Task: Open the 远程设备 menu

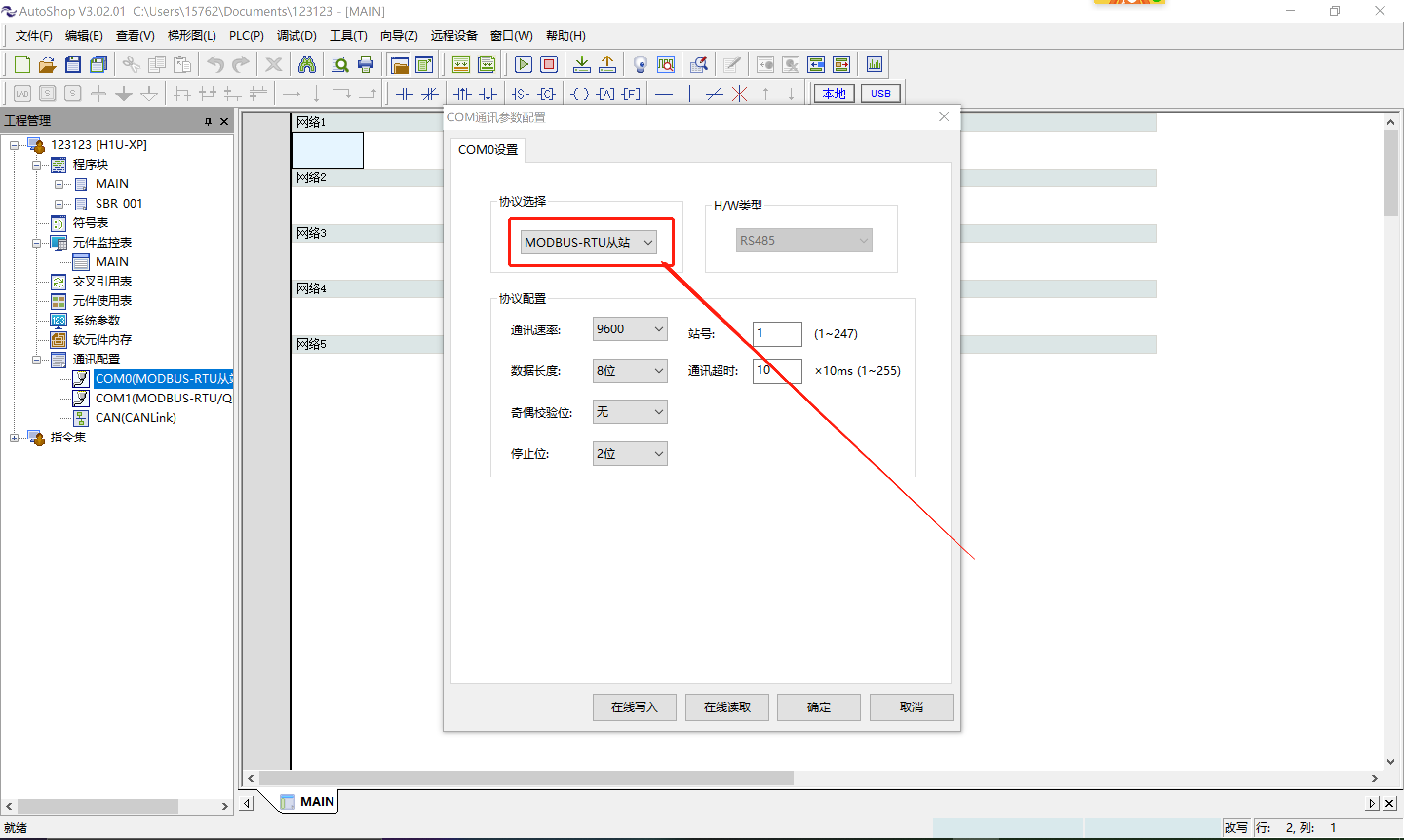Action: [x=454, y=36]
